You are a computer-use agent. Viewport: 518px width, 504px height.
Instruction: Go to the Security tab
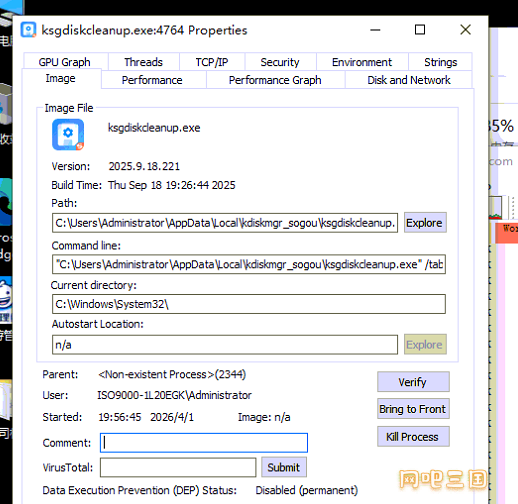(280, 62)
